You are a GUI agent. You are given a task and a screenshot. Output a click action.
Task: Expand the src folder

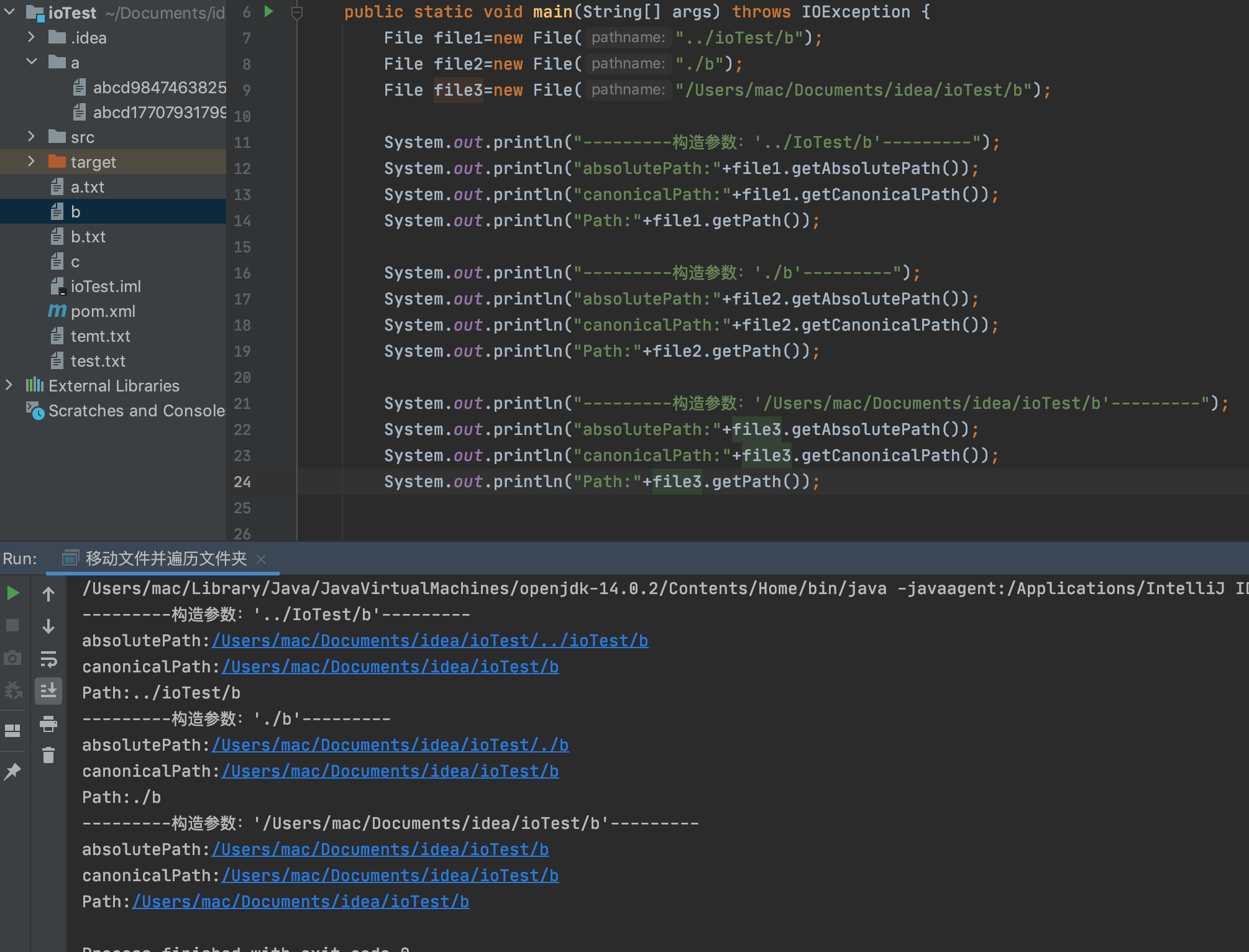31,137
